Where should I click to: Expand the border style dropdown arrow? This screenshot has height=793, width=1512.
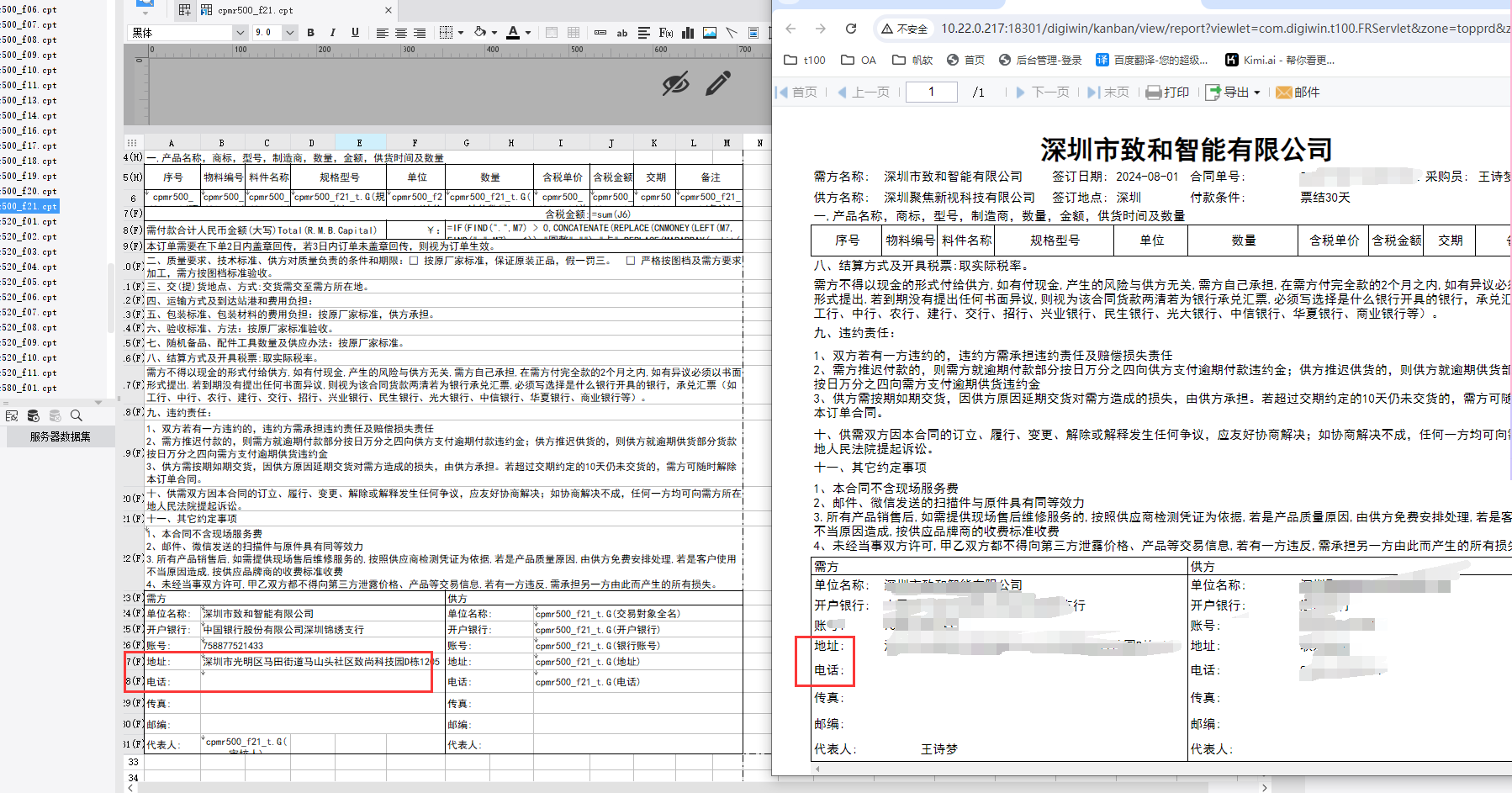point(462,33)
